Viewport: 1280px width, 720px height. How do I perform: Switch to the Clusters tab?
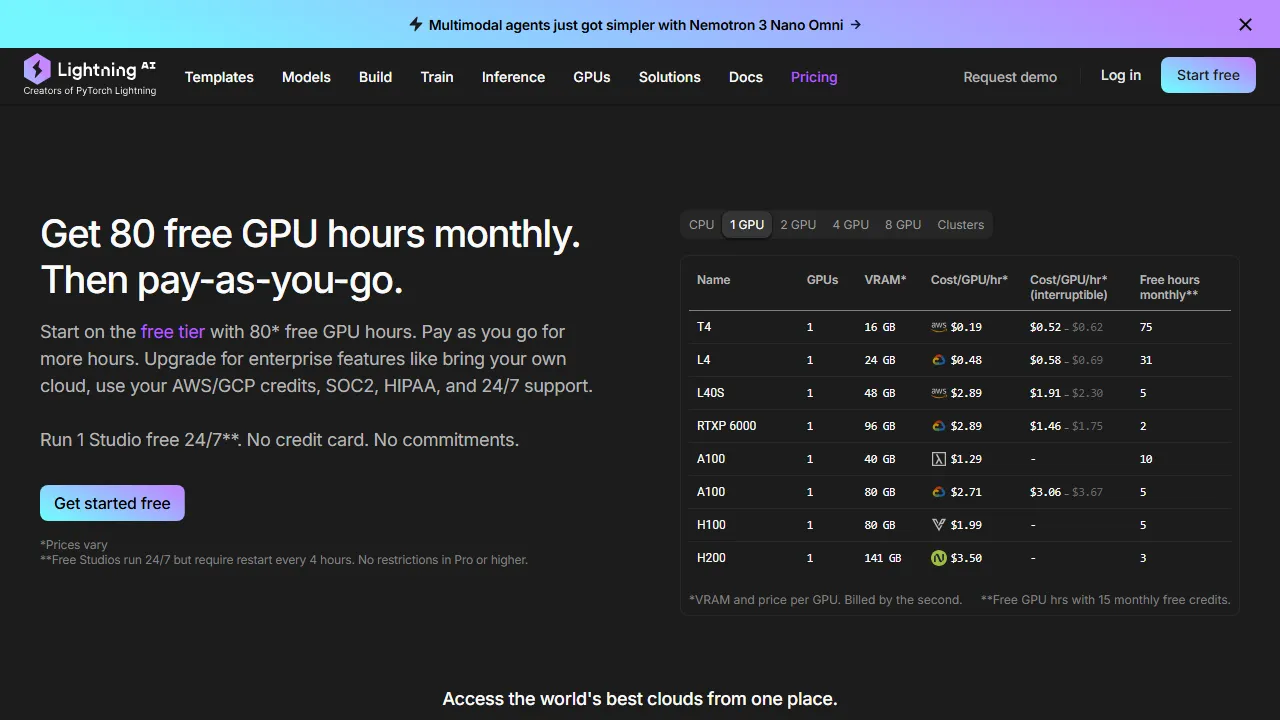click(961, 225)
